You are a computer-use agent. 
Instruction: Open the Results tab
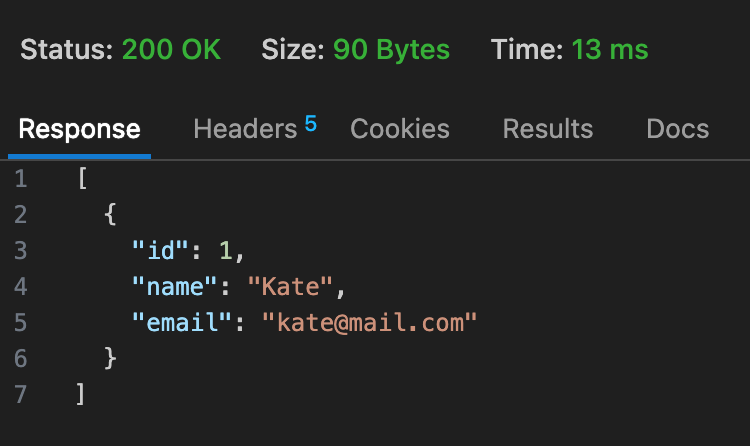pos(548,129)
